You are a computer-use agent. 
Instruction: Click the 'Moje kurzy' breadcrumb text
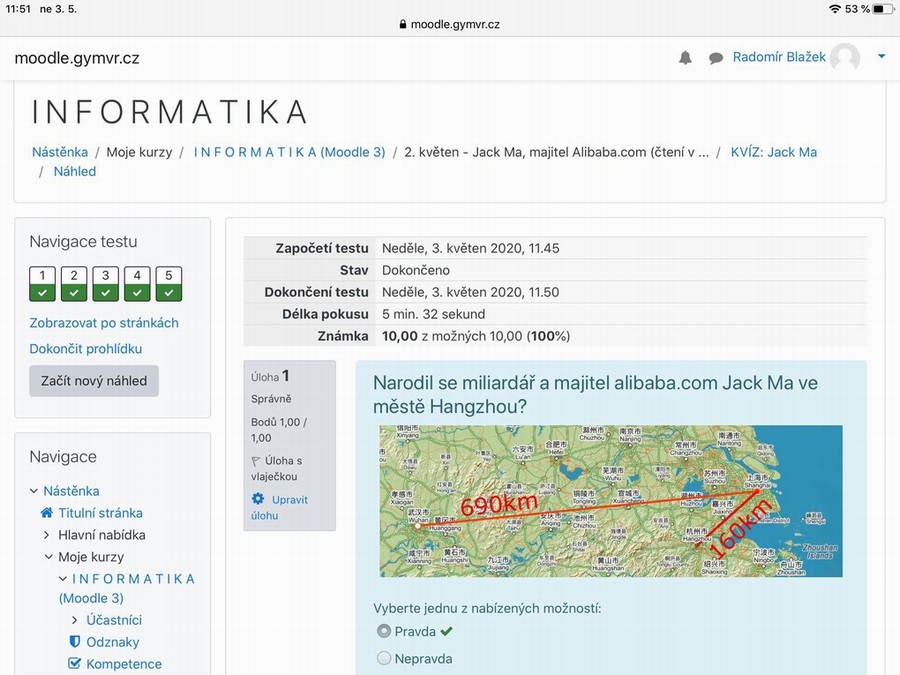(x=139, y=152)
